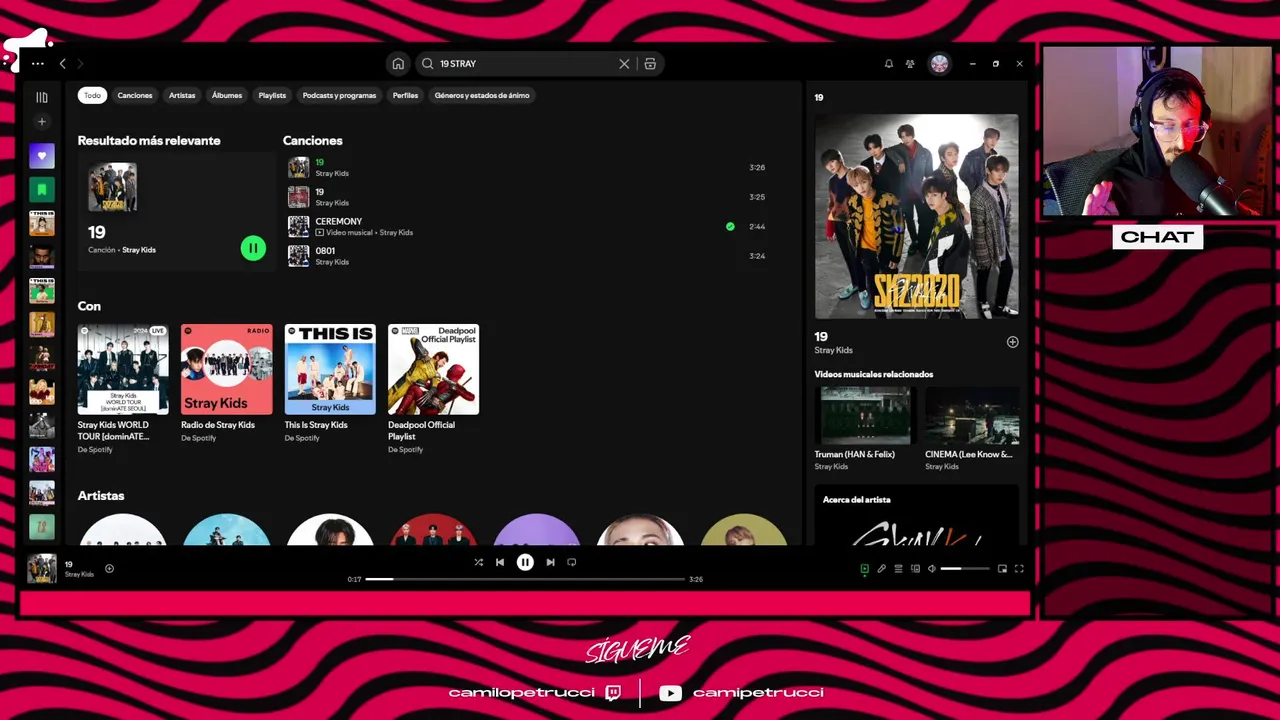Open This Is Stray Kids playlist

(330, 383)
